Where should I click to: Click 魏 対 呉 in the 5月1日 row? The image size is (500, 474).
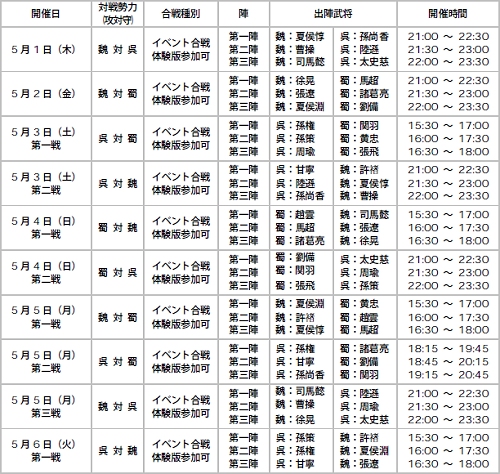tap(118, 50)
